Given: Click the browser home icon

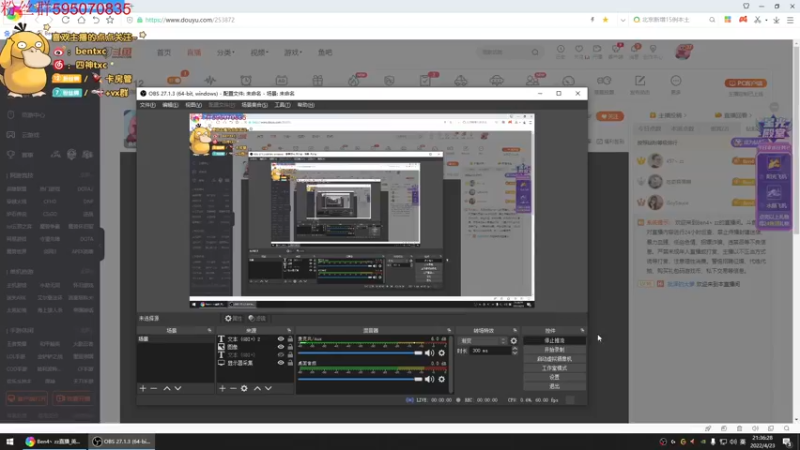Looking at the screenshot, I should 81,20.
